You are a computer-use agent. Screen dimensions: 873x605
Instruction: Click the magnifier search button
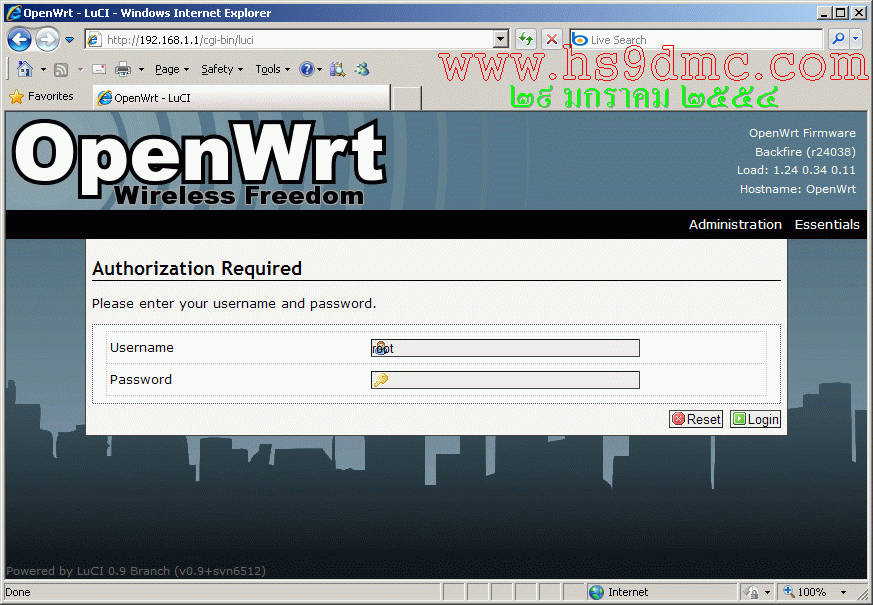pos(837,39)
